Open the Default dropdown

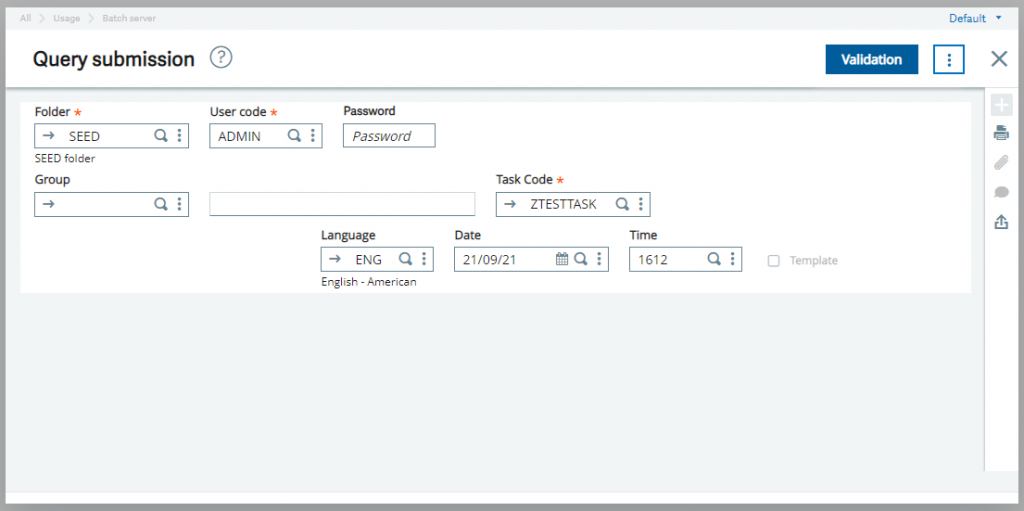pyautogui.click(x=975, y=18)
